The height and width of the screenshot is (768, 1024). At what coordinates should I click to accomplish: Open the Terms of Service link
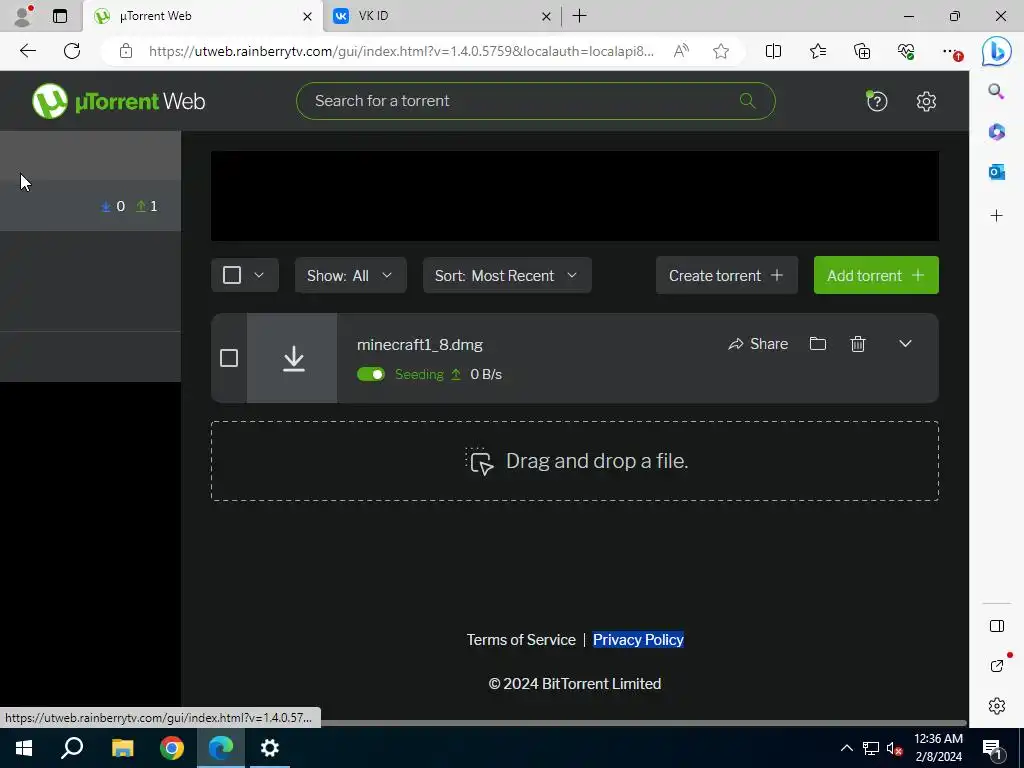[x=521, y=639]
